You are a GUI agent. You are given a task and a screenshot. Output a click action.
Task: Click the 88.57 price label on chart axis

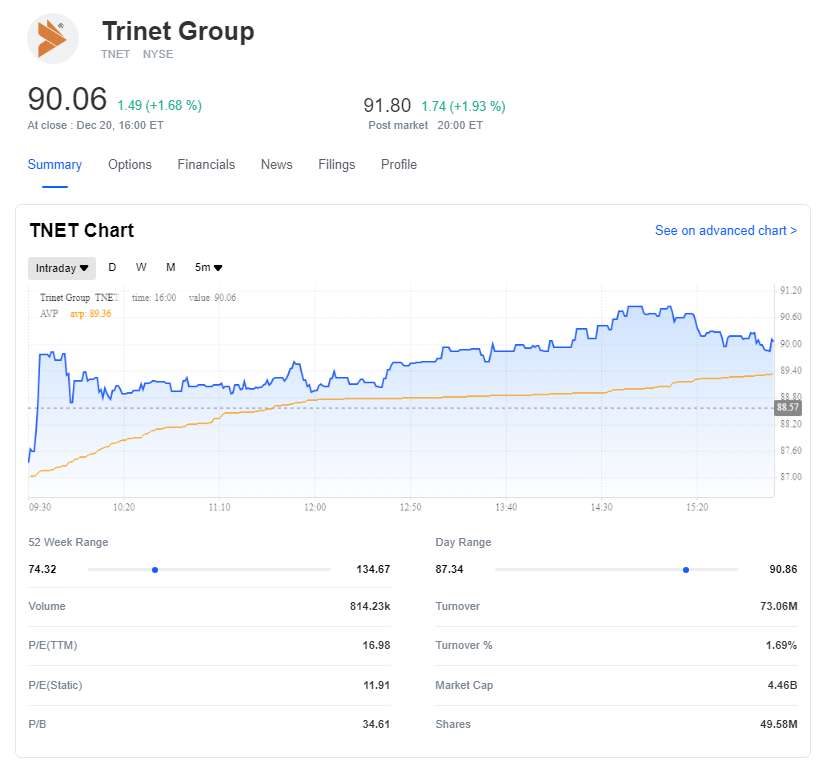pyautogui.click(x=788, y=408)
